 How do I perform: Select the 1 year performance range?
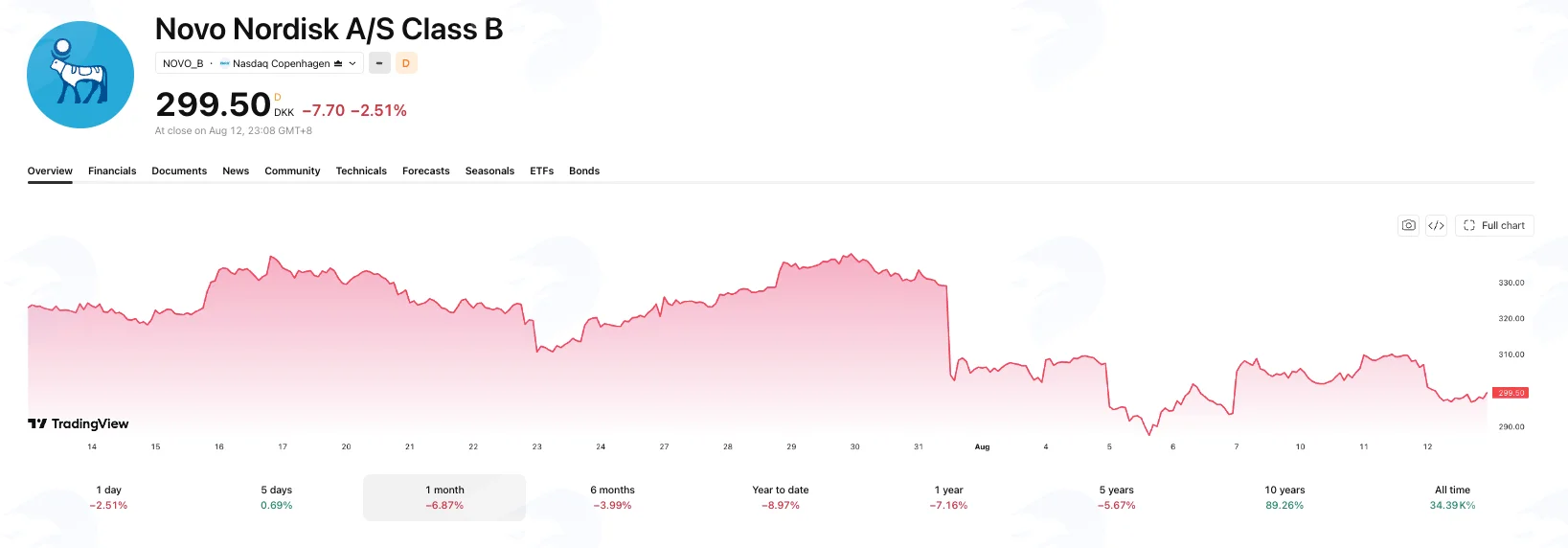pyautogui.click(x=948, y=497)
